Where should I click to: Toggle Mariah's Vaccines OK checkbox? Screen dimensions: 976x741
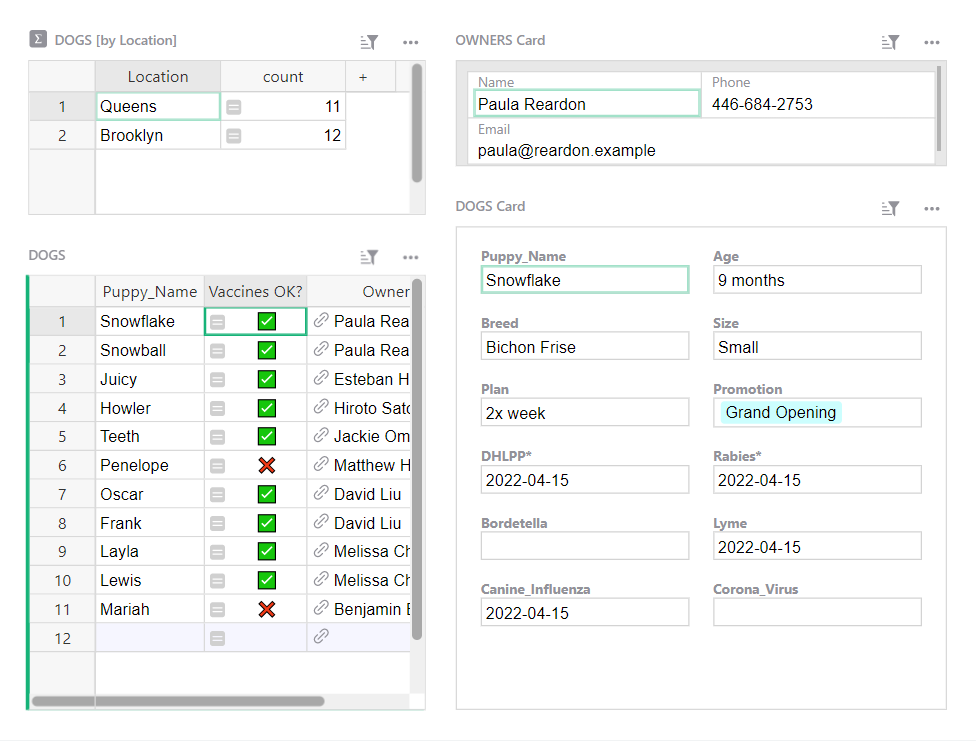tap(267, 609)
